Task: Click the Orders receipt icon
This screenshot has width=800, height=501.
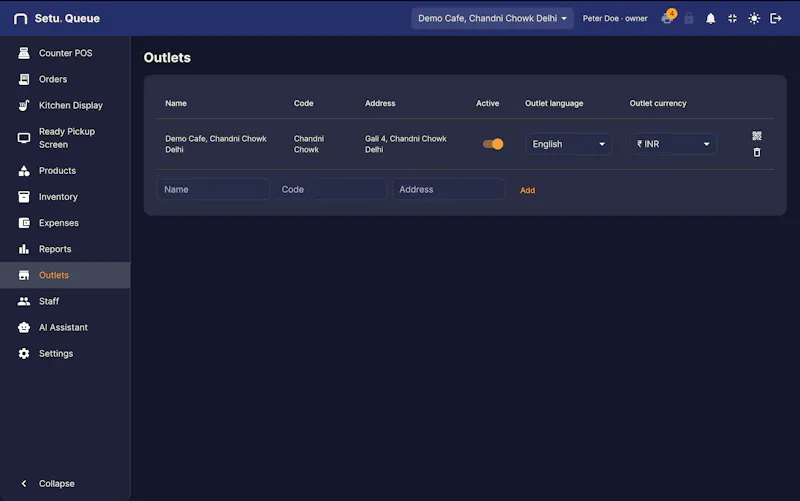Action: pyautogui.click(x=24, y=79)
